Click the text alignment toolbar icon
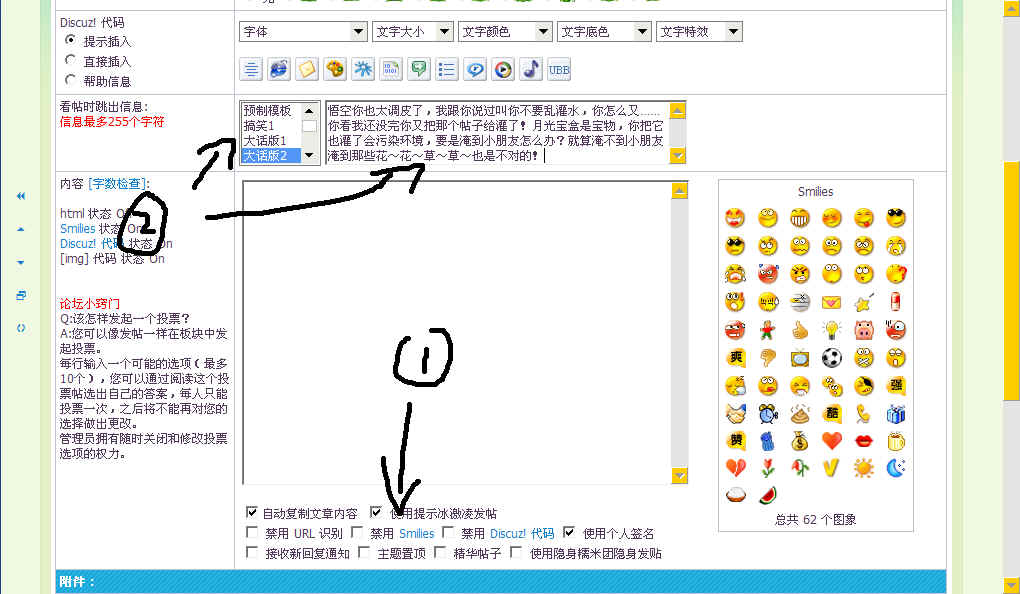1020x594 pixels. 251,69
